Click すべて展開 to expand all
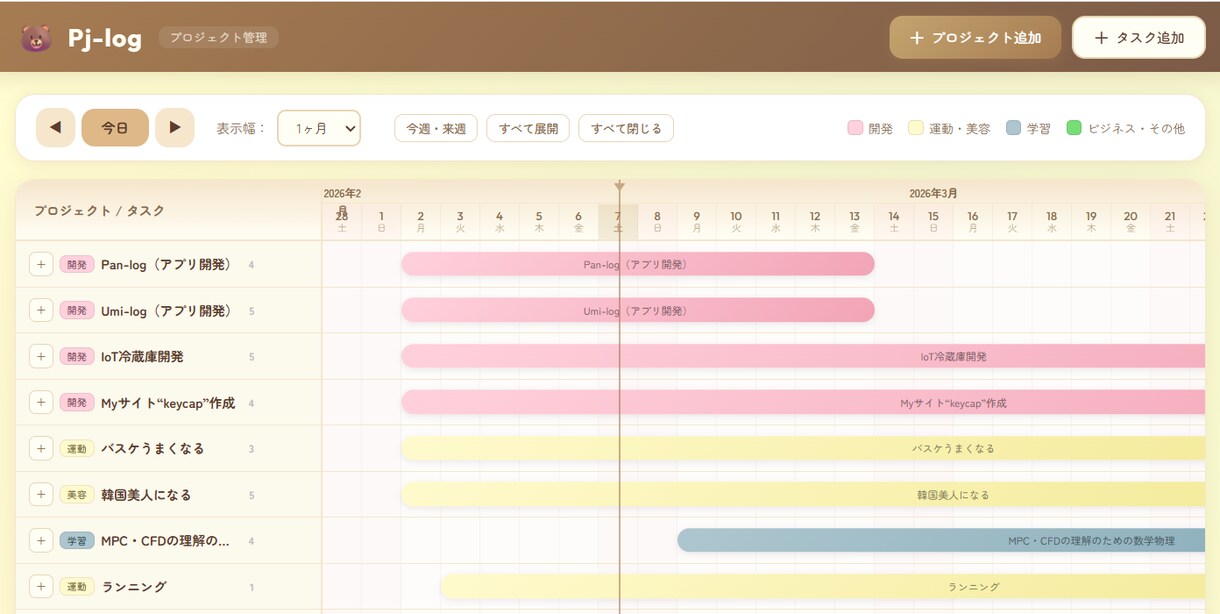 528,128
